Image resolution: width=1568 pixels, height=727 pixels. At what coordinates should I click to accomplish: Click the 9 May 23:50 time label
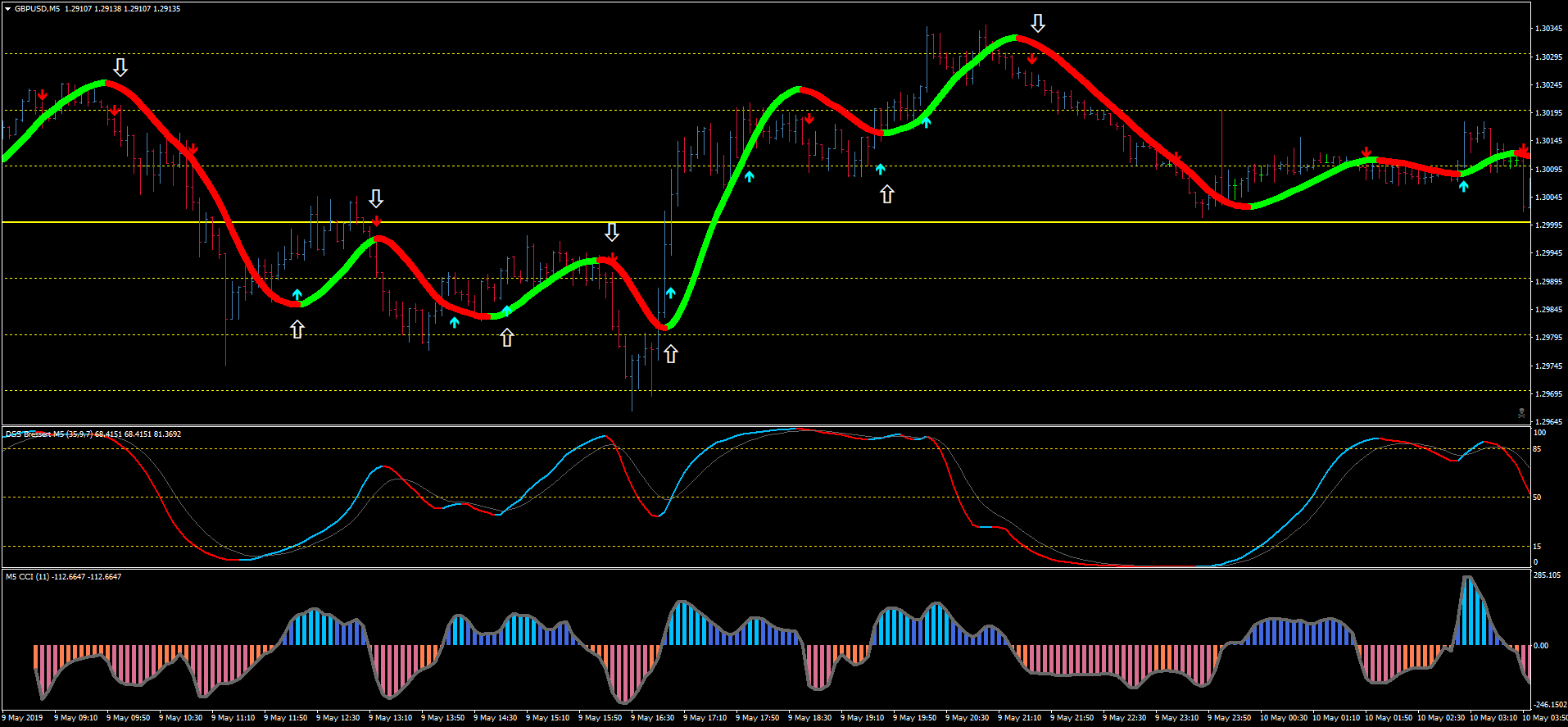coord(1229,718)
